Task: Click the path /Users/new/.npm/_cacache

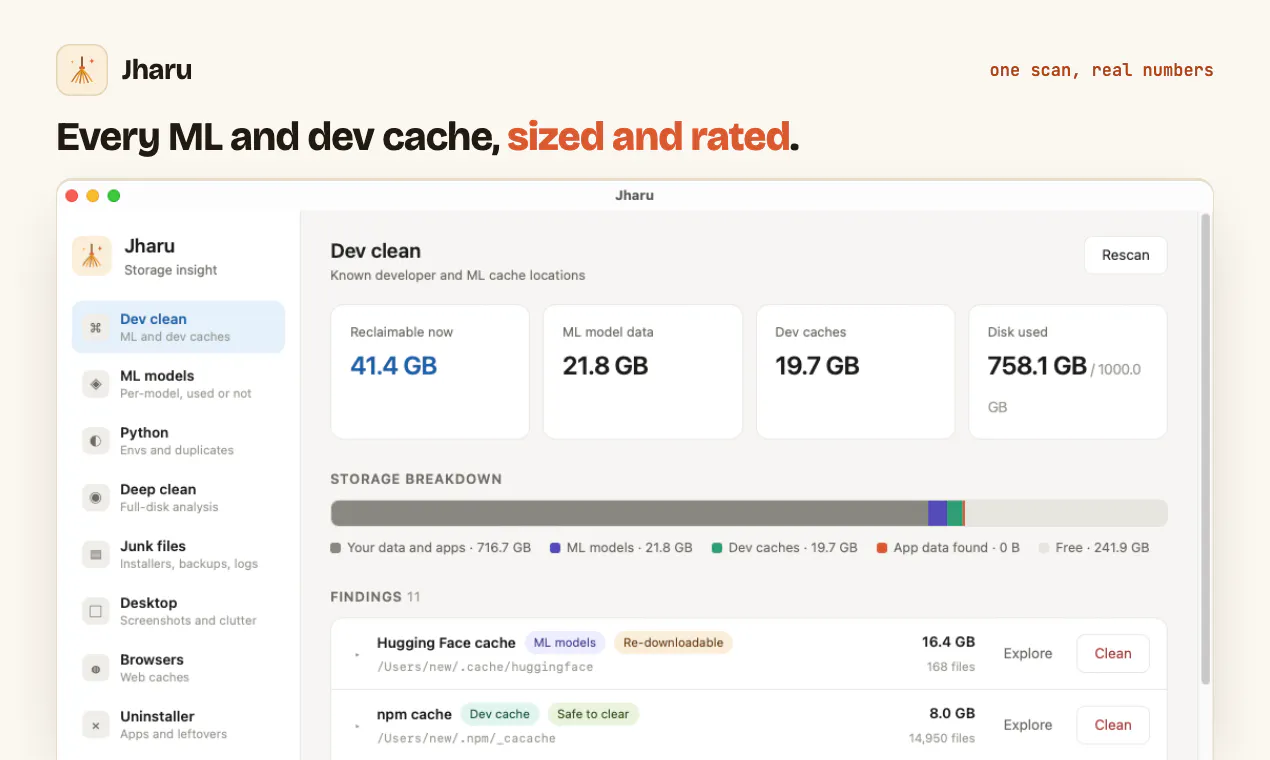Action: (466, 739)
